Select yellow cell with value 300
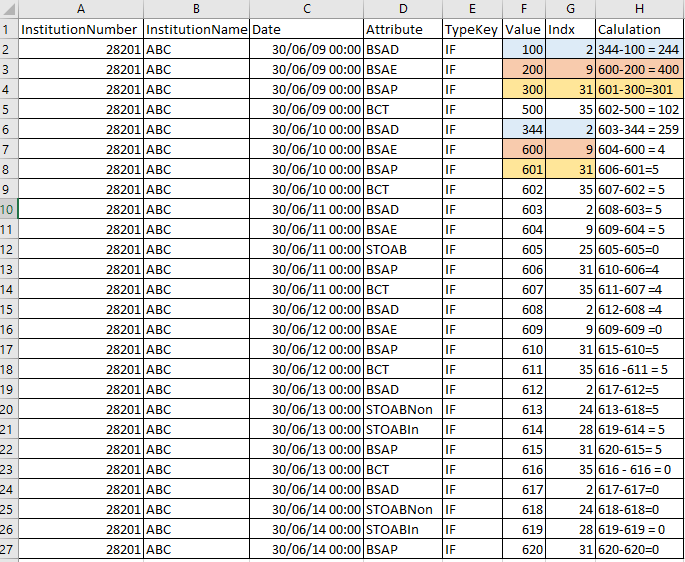 (x=524, y=89)
